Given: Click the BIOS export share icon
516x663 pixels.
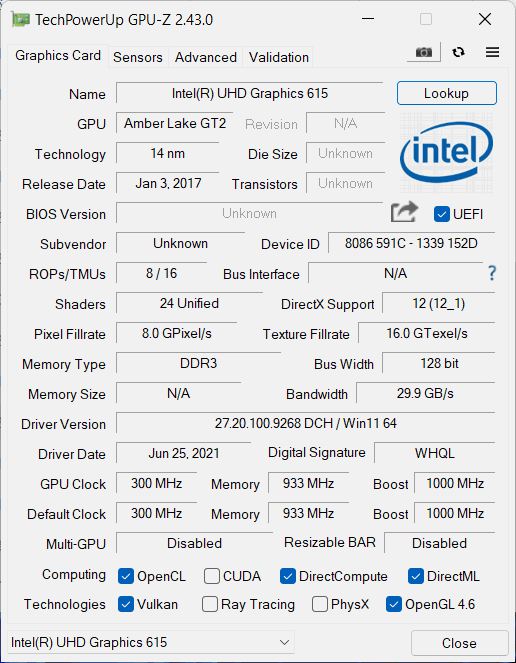Looking at the screenshot, I should [x=404, y=212].
